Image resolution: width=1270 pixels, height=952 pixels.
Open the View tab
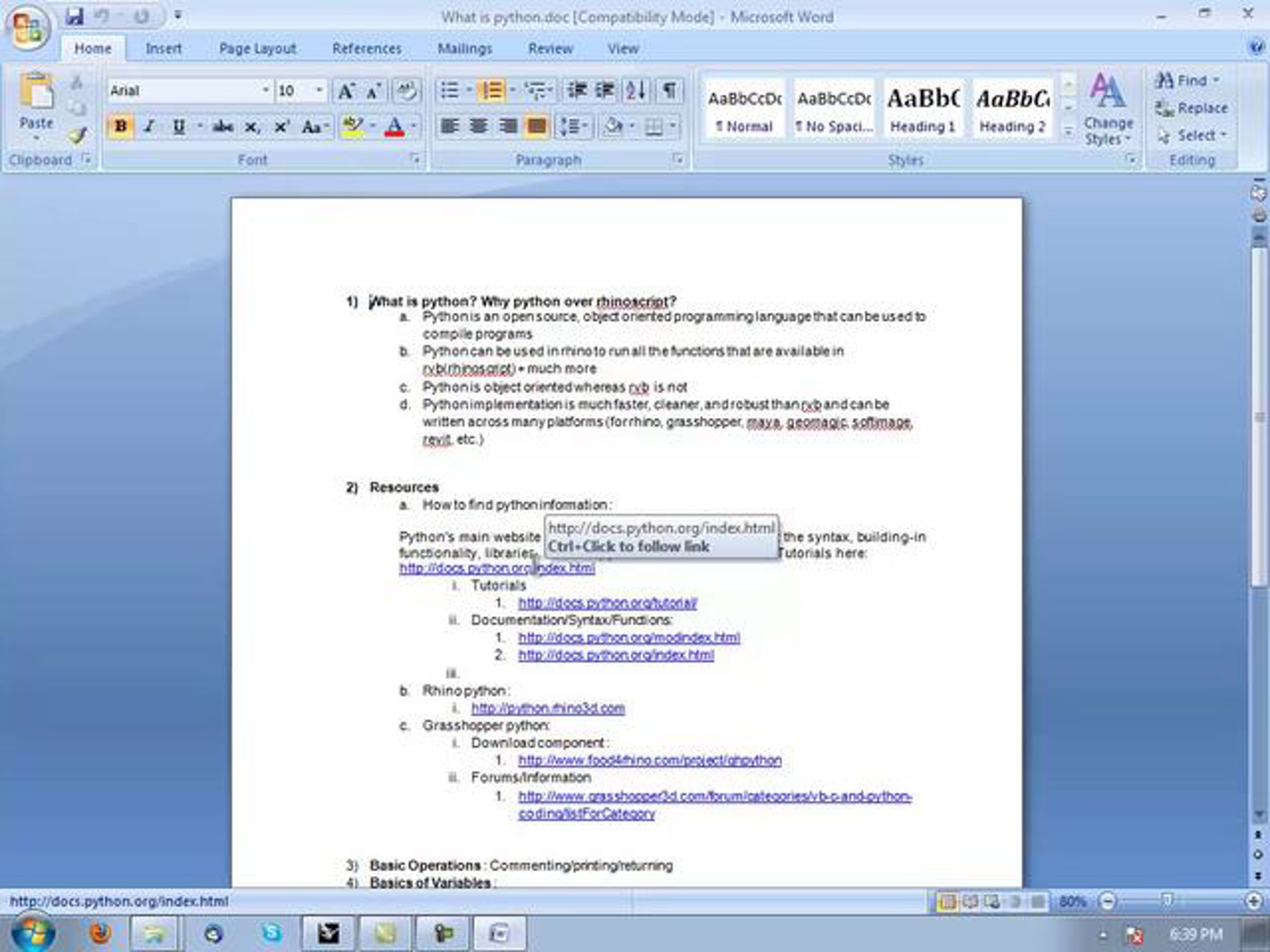[623, 49]
